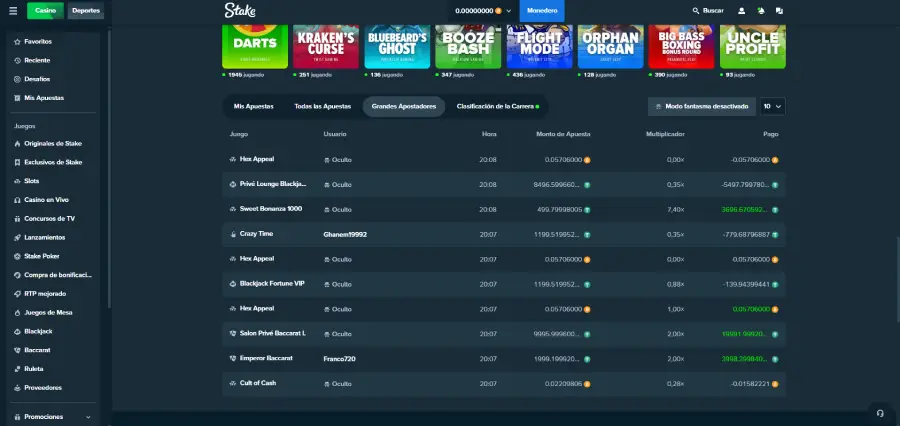Click the Stake Poker icon

18,256
